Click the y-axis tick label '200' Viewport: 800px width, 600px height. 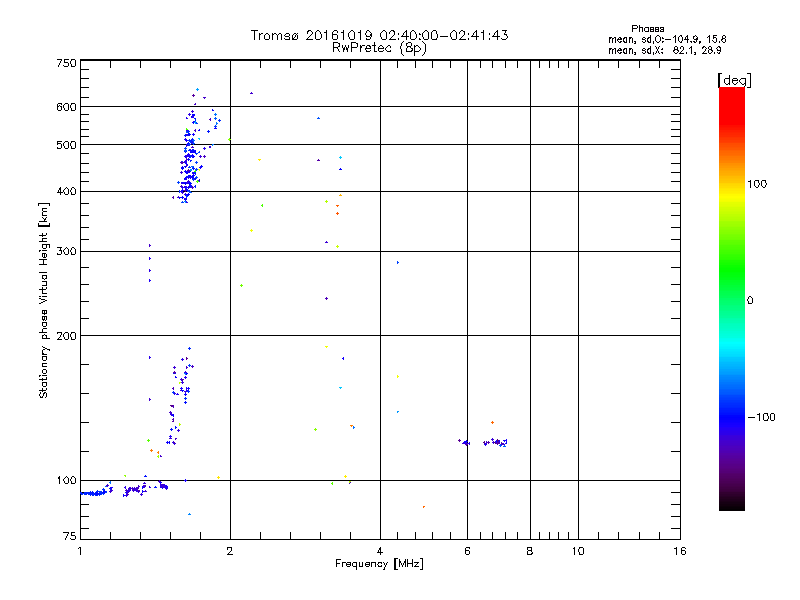point(66,336)
